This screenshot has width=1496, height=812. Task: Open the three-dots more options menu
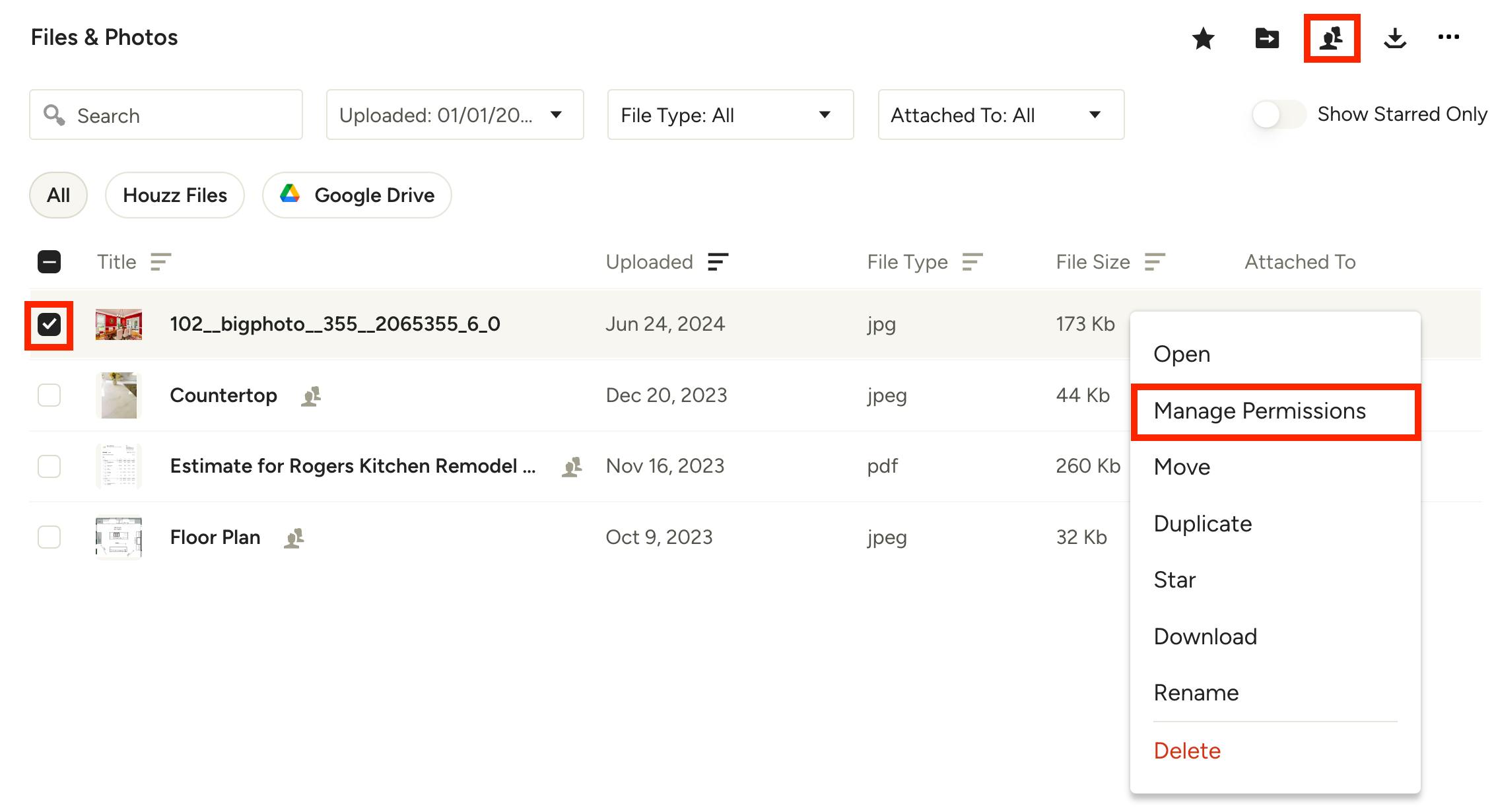(1448, 37)
